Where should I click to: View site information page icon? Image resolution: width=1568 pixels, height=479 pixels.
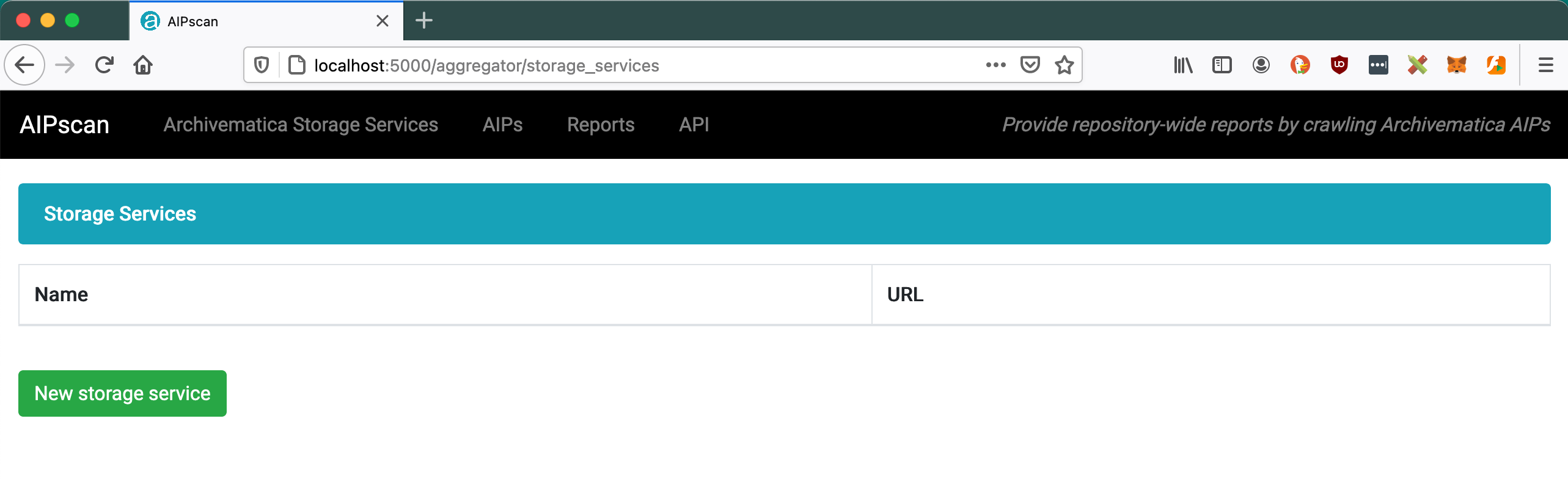point(297,65)
